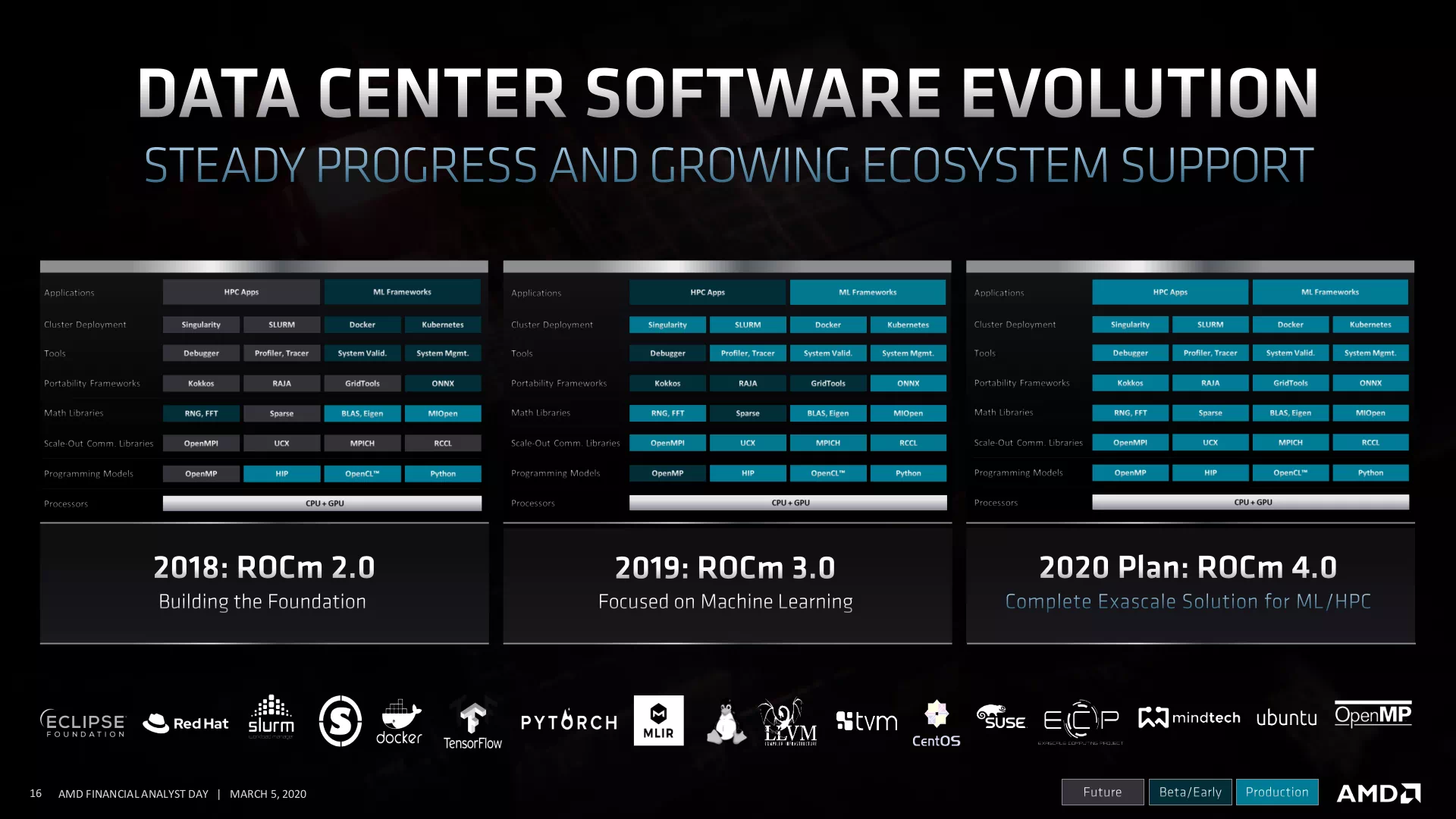This screenshot has width=1456, height=819.
Task: Click the MLIR logo
Action: [x=658, y=720]
